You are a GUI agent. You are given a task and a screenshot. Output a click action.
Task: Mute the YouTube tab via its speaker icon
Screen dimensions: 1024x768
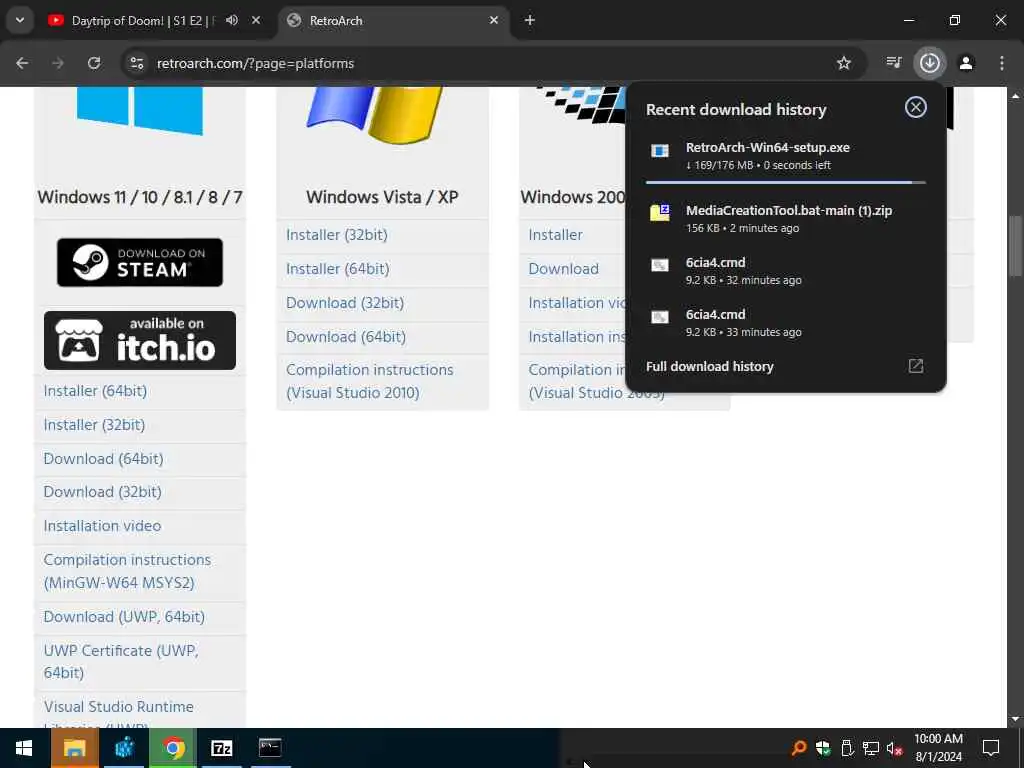[232, 20]
